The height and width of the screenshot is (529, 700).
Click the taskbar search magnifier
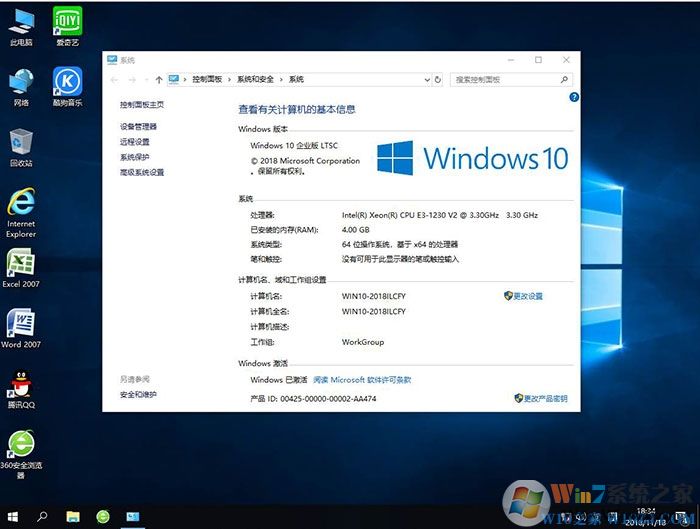point(42,516)
